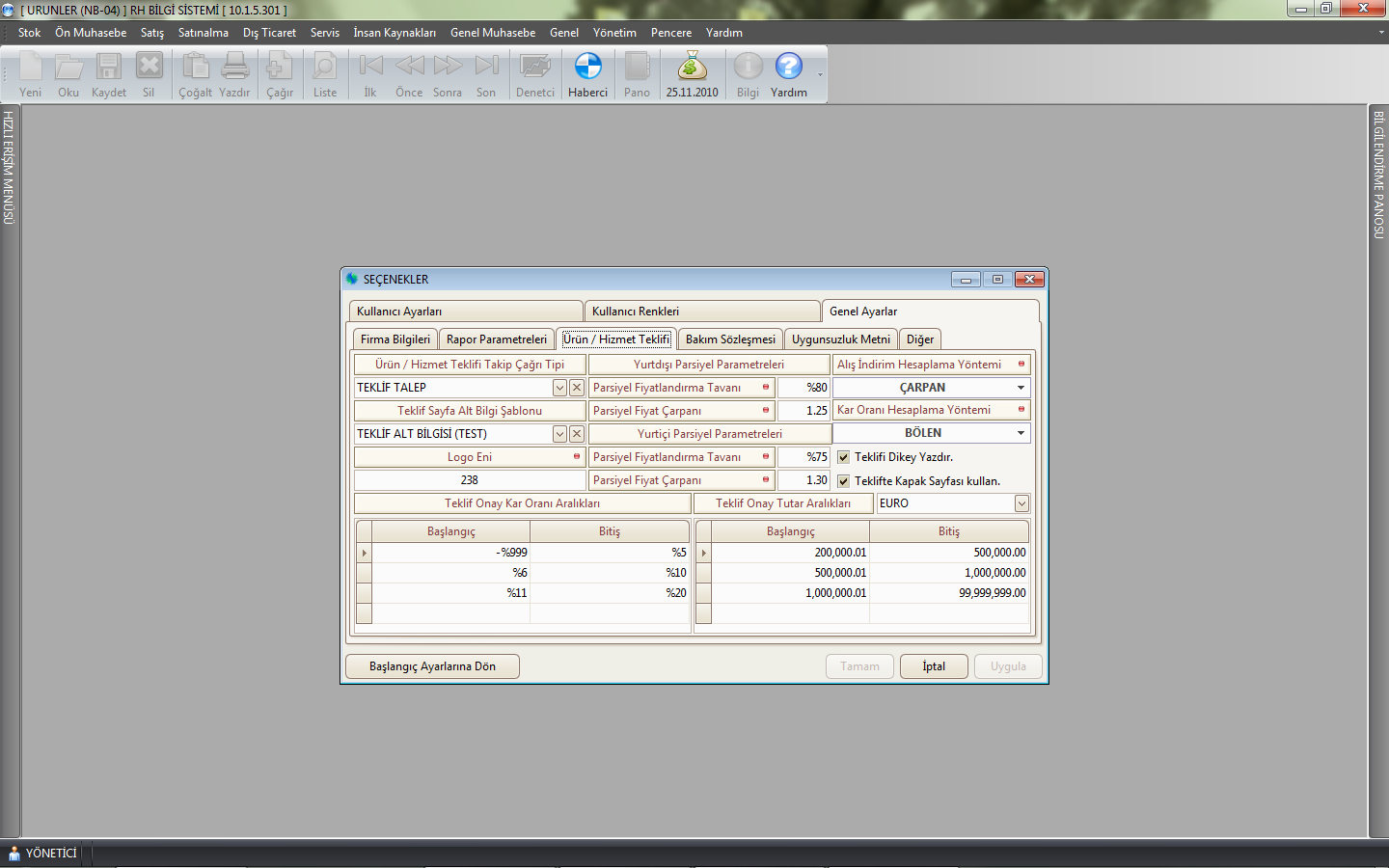The image size is (1389, 868).
Task: Expand the EURO currency dropdown
Action: [x=1021, y=503]
